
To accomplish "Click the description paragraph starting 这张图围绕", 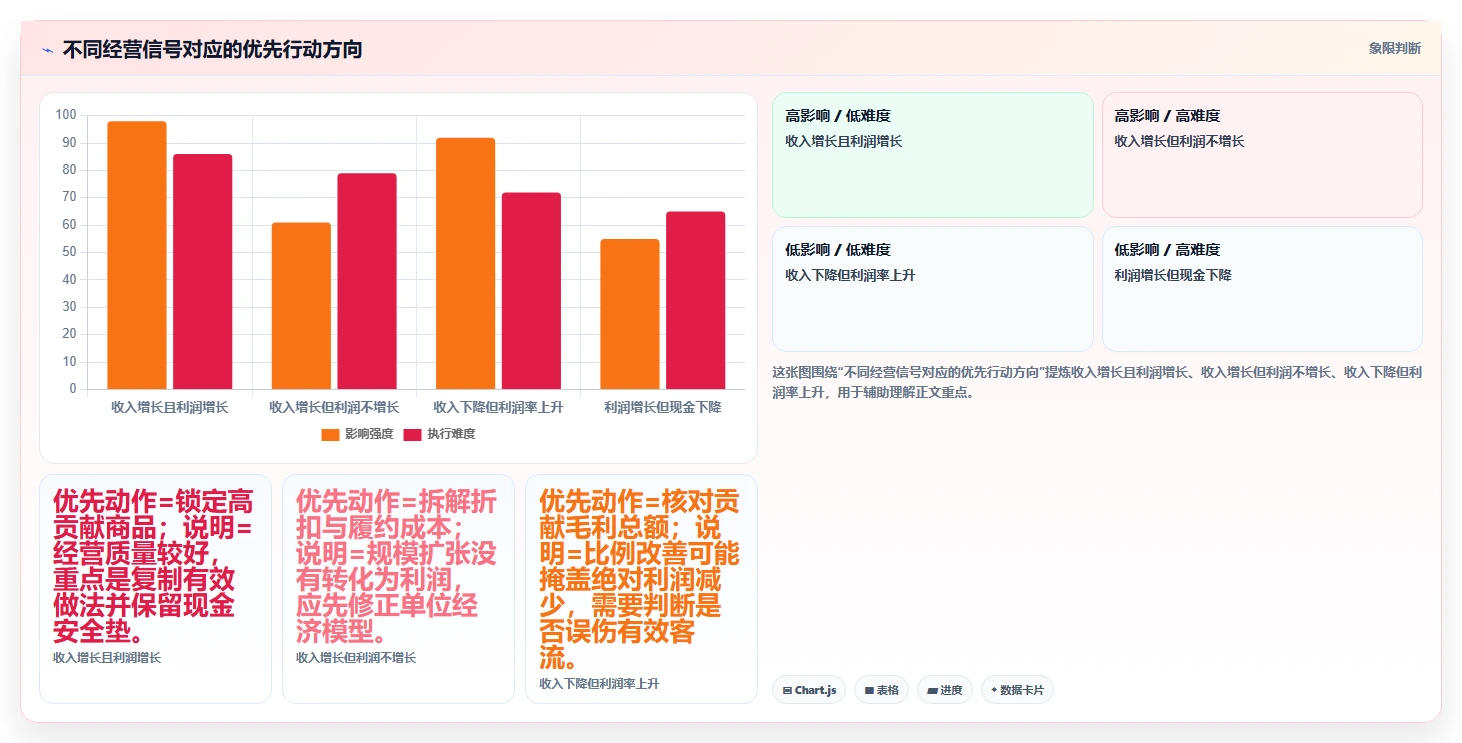I will click(1097, 382).
